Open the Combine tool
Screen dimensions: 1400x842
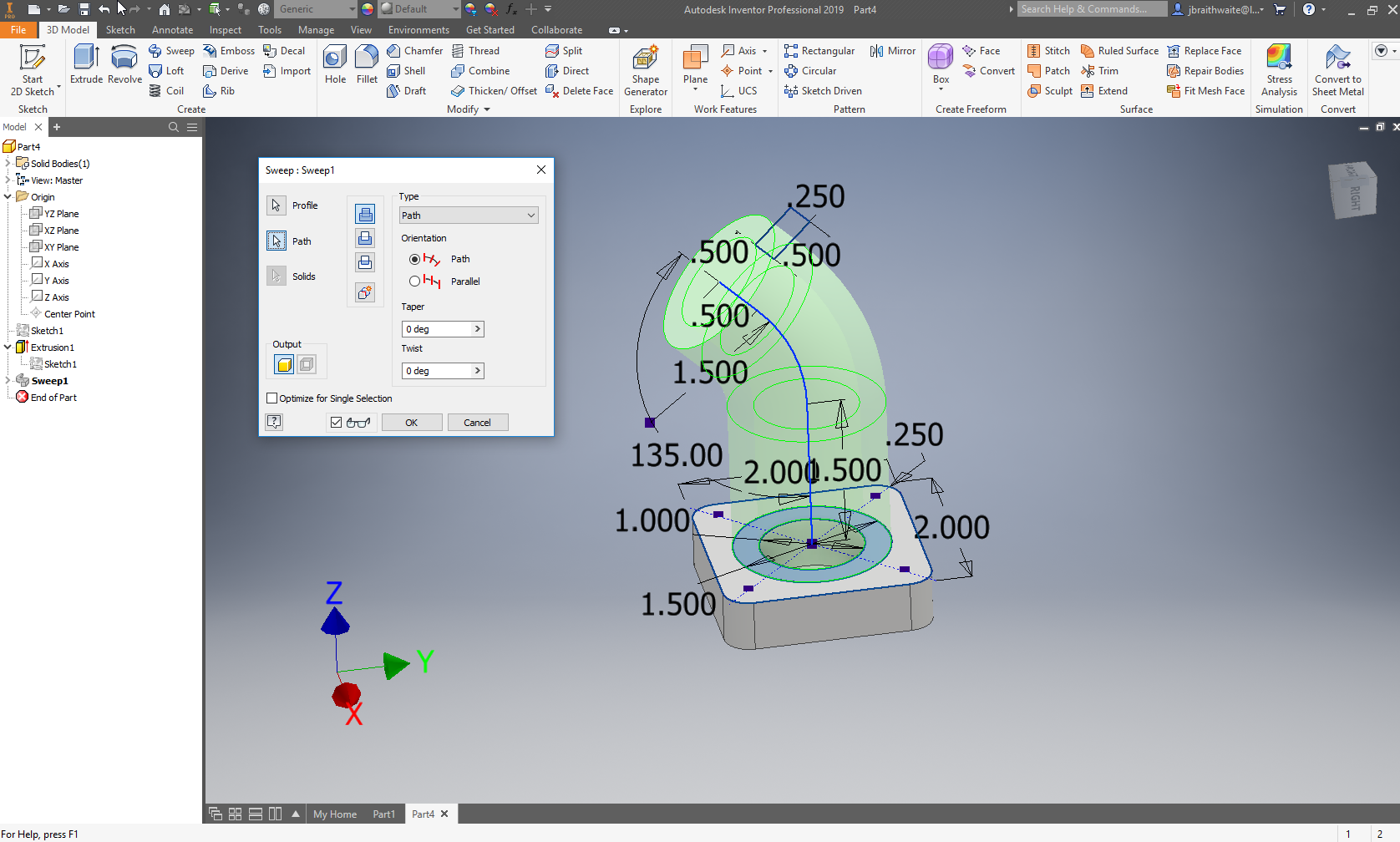tap(480, 71)
